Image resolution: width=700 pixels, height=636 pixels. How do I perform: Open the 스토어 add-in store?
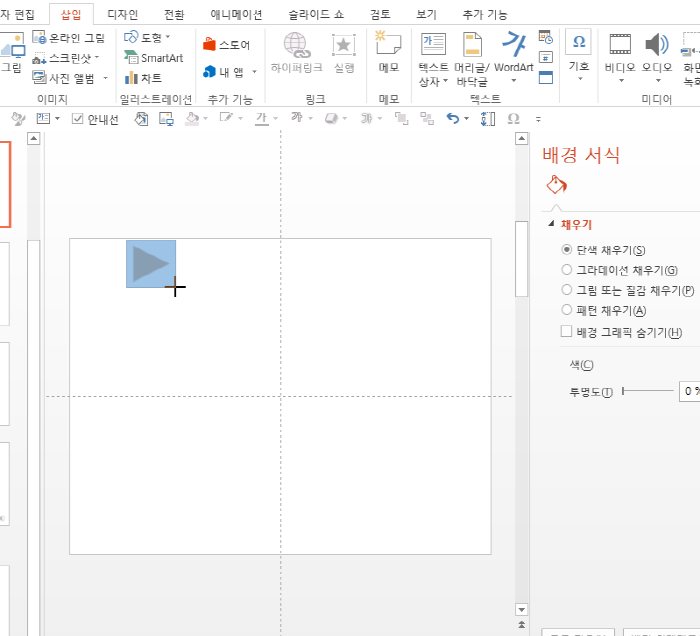[226, 45]
